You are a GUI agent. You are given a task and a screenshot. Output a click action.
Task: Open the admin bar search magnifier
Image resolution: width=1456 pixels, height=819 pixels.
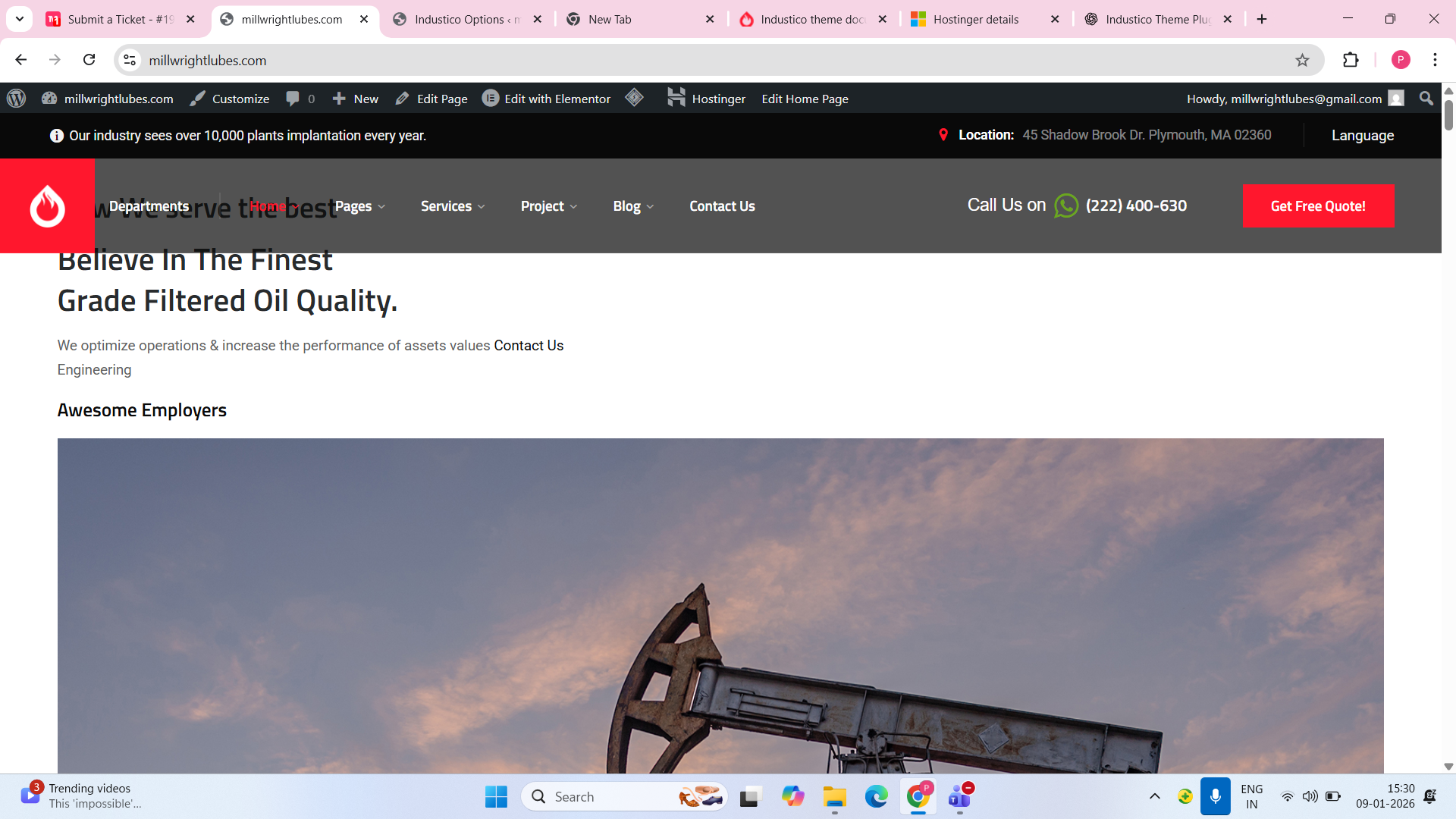pyautogui.click(x=1426, y=99)
